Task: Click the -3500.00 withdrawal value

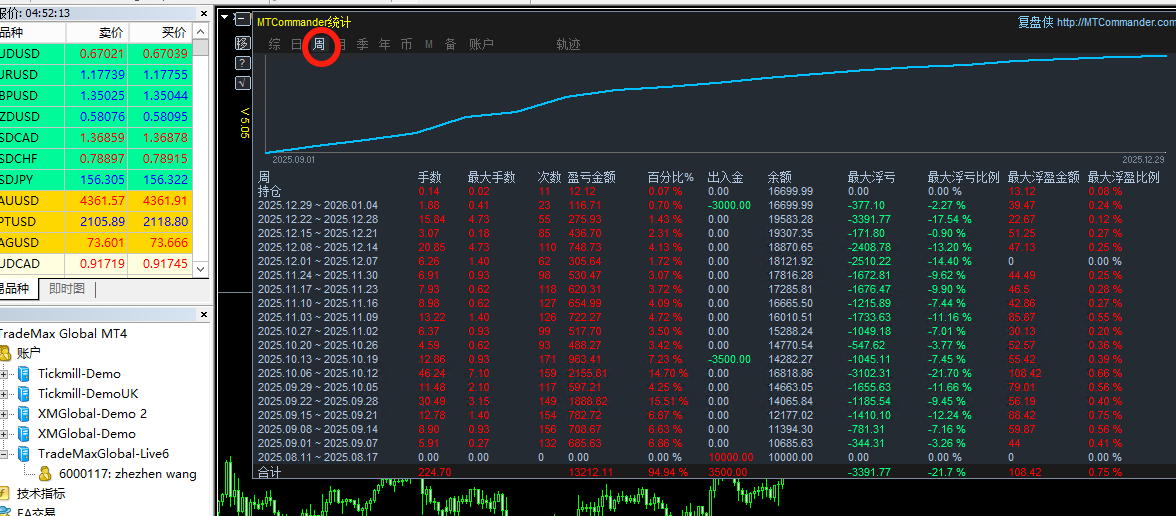Action: pos(729,359)
